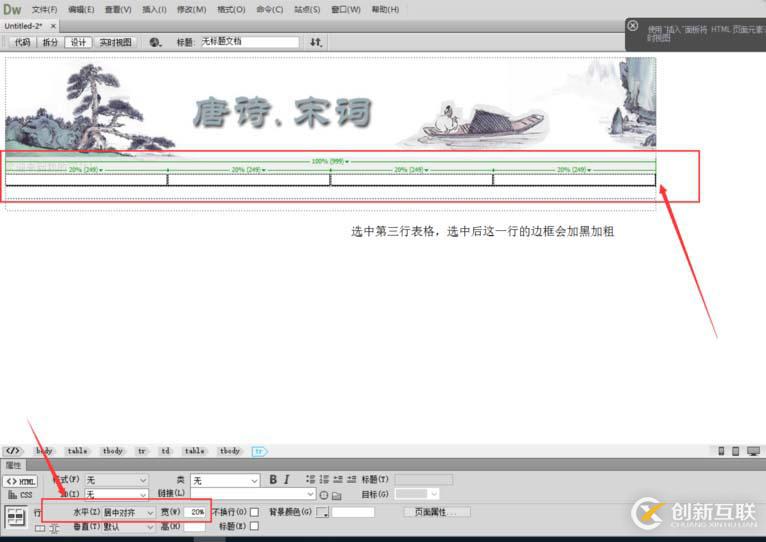766x542 pixels.
Task: Click the code tag selector icon
Action: point(13,451)
